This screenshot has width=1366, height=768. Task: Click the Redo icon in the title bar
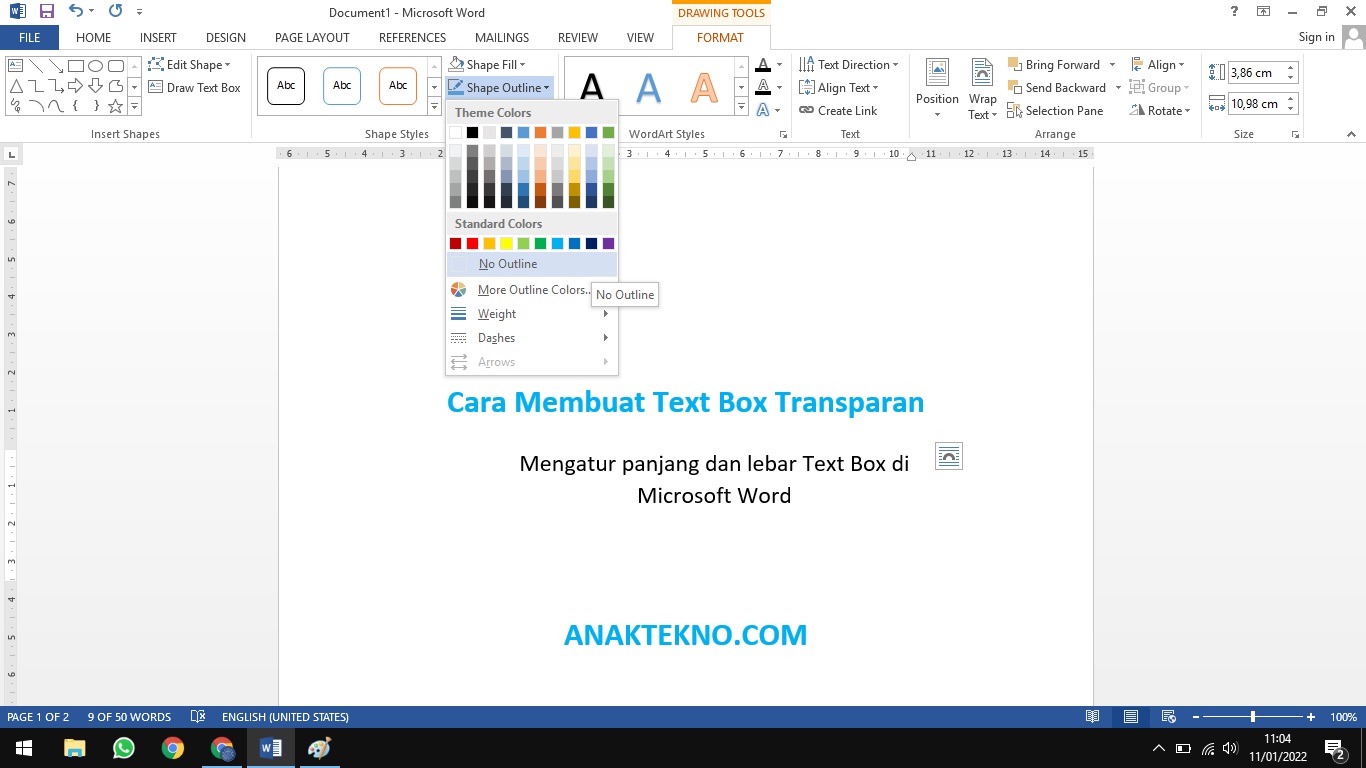click(115, 12)
